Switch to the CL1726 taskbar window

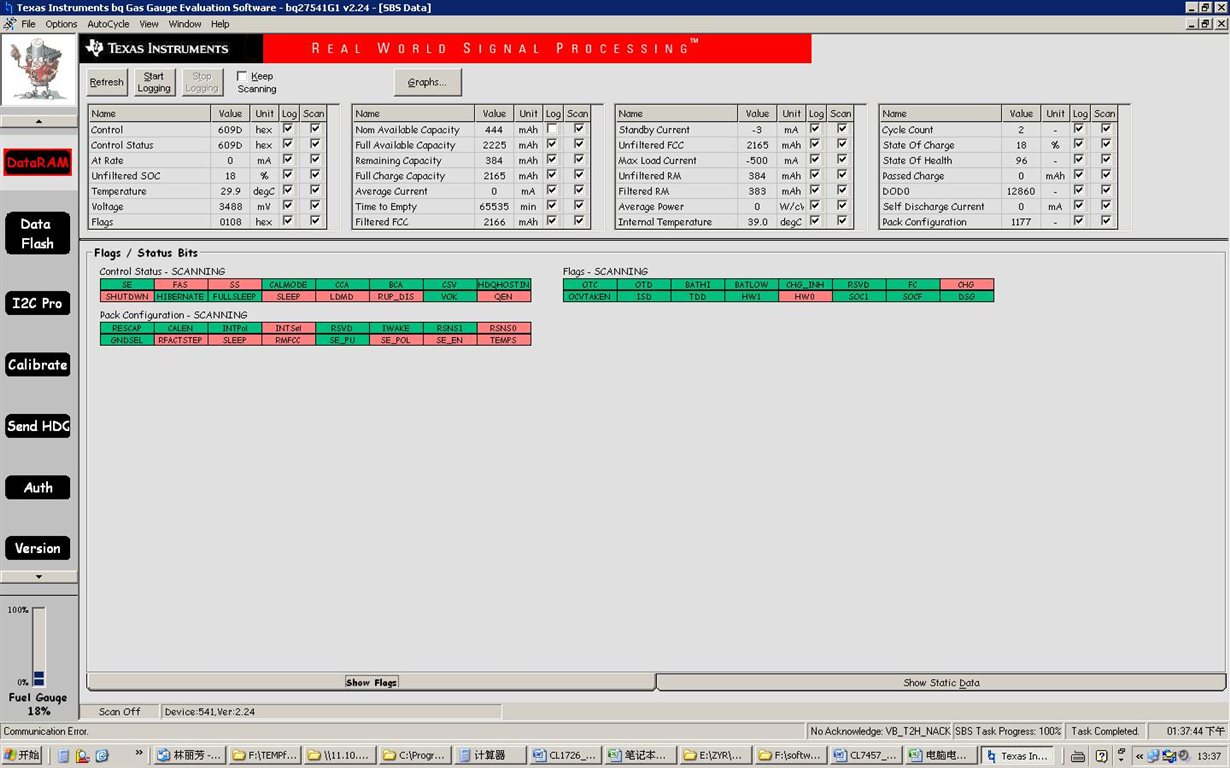pos(564,756)
